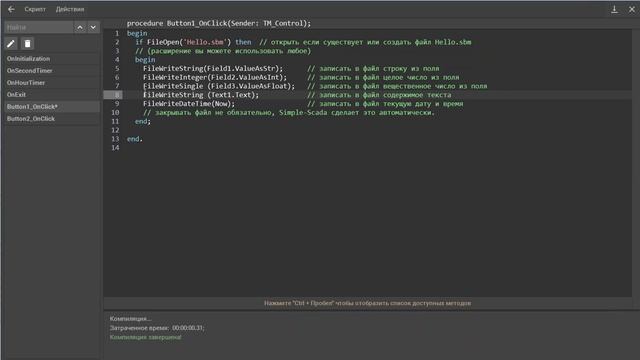Image resolution: width=640 pixels, height=360 pixels.
Task: Click the FileWriteString(Field1.ValueAsStr) code line
Action: click(213, 68)
